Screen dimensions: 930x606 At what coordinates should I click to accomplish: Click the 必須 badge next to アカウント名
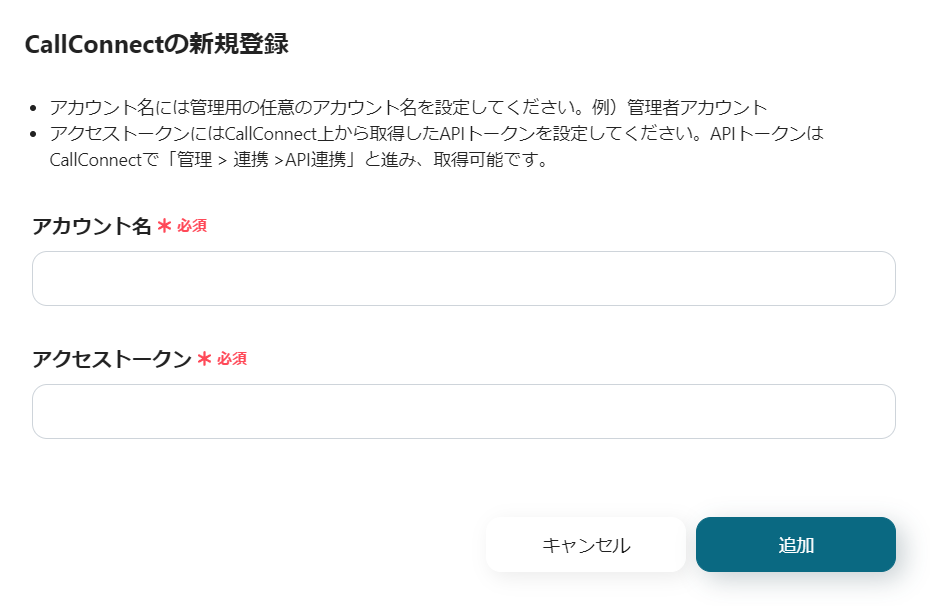[x=192, y=226]
